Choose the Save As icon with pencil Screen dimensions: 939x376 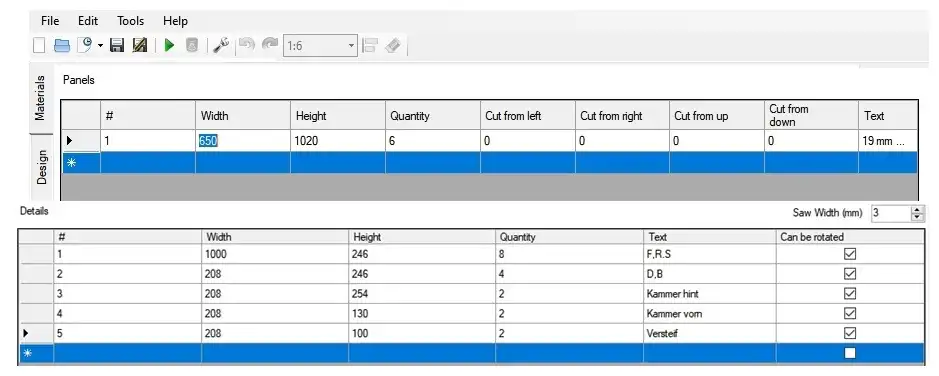click(140, 45)
